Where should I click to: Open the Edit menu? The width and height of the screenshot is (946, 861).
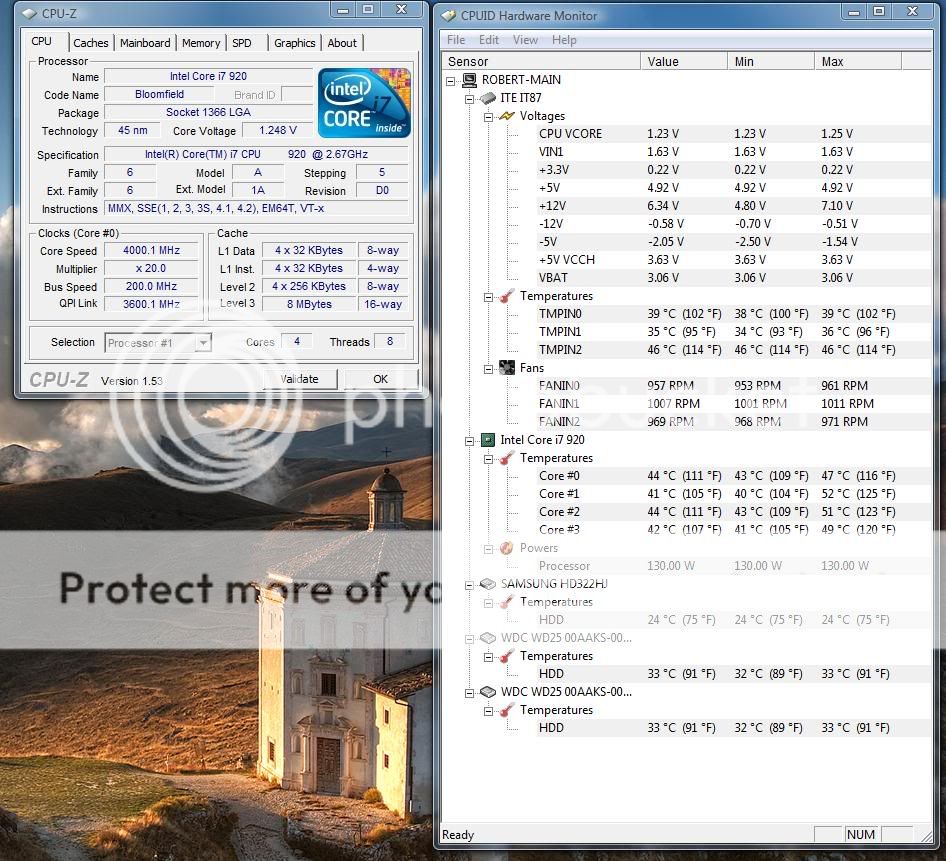coord(489,40)
